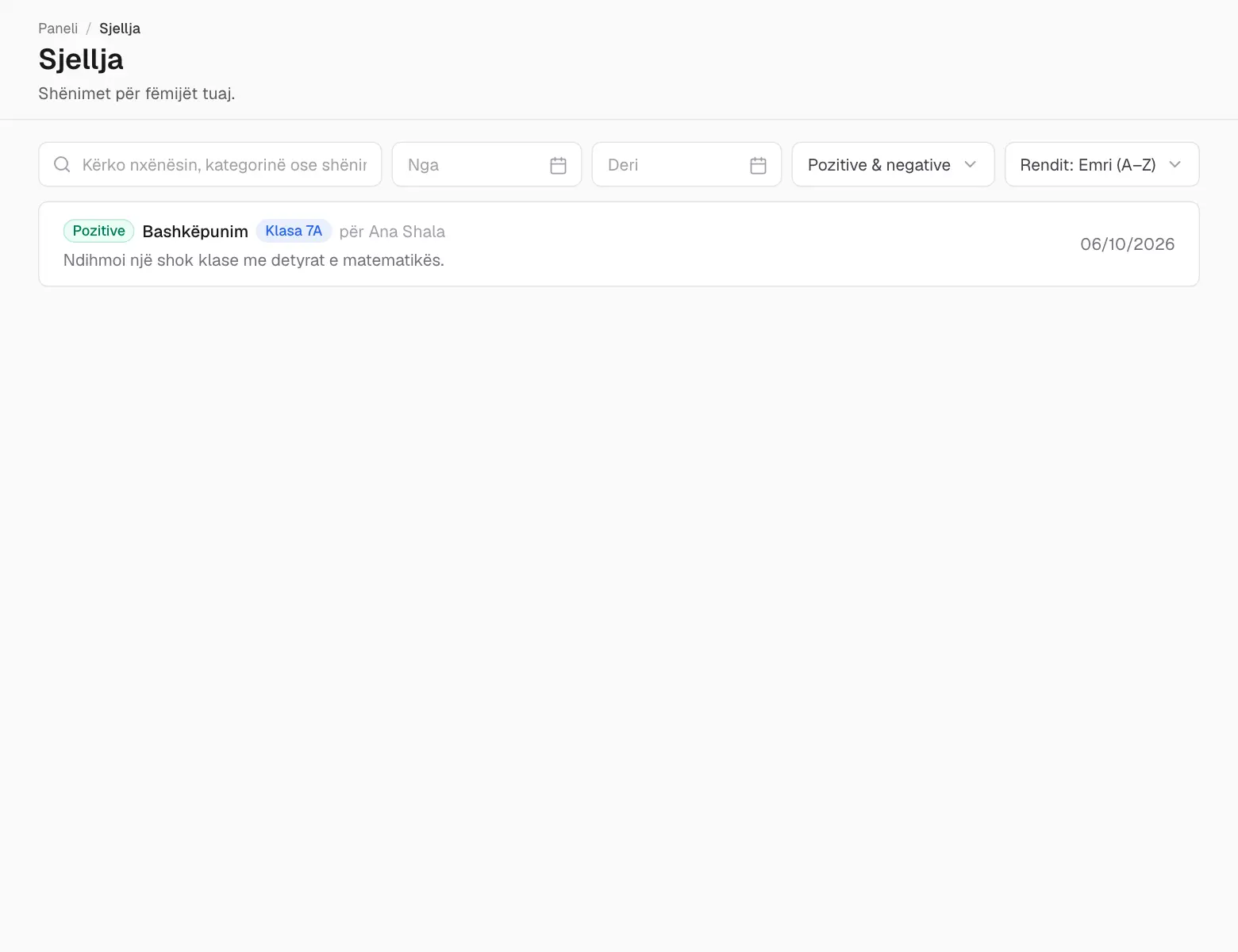Open the Nga calendar icon
The image size is (1238, 952).
pos(558,165)
